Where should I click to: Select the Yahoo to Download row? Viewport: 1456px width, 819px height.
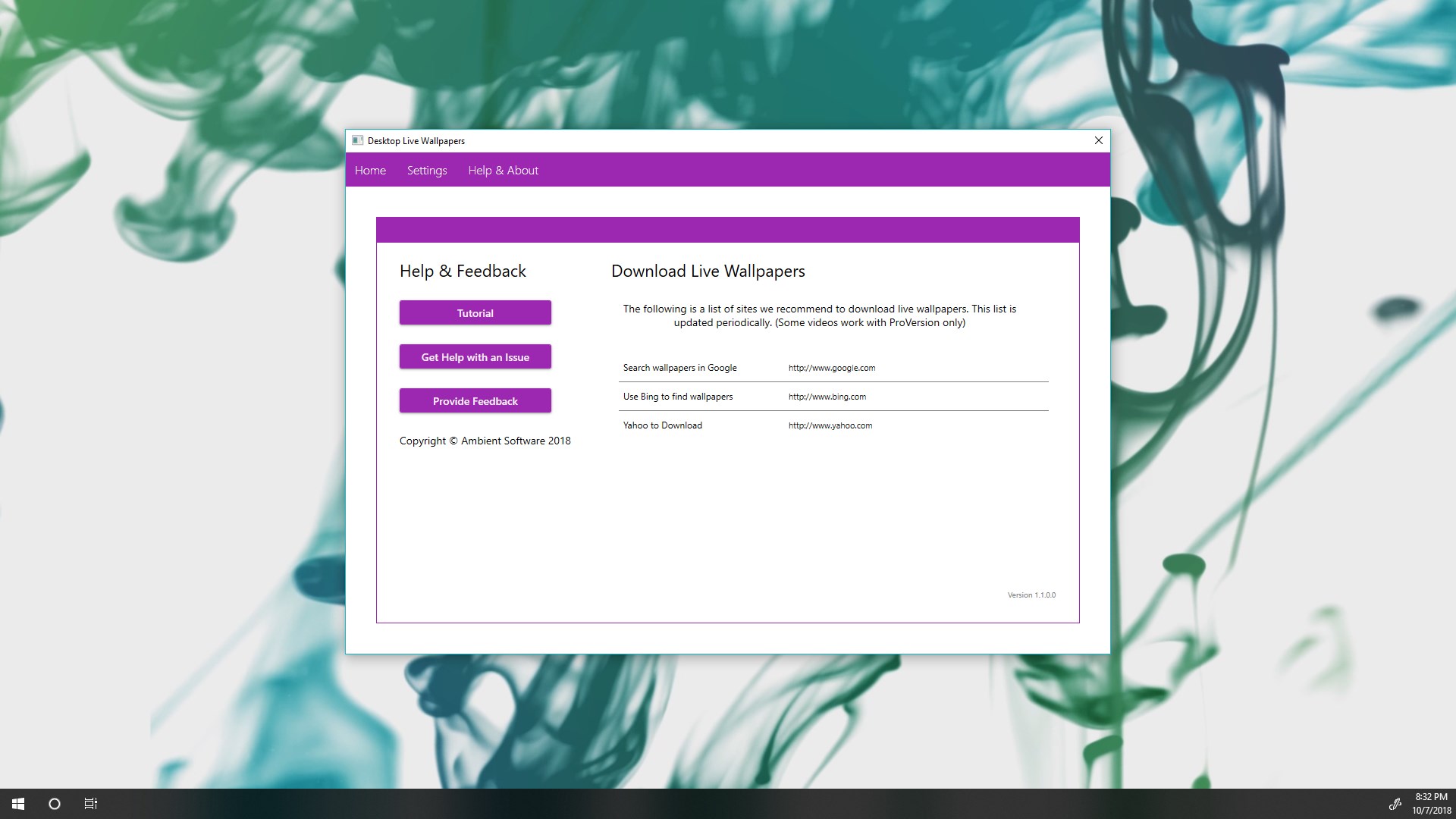662,425
